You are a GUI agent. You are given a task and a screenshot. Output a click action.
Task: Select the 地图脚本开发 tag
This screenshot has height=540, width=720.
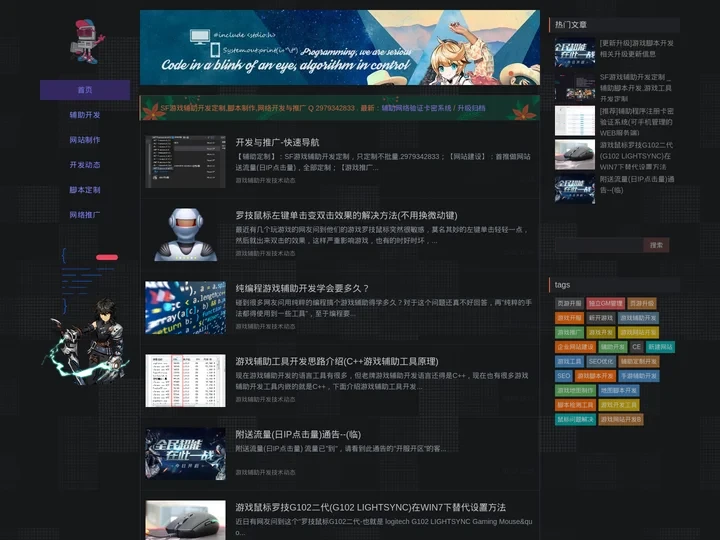(619, 390)
